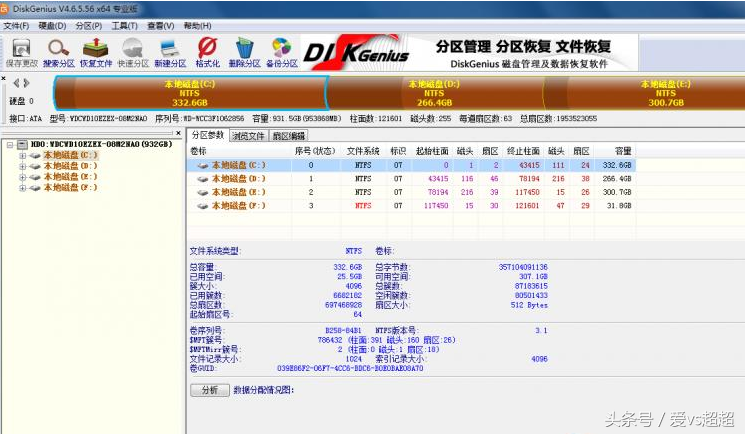Click the red NTFS cell in F: row
The width and height of the screenshot is (745, 434).
point(363,206)
